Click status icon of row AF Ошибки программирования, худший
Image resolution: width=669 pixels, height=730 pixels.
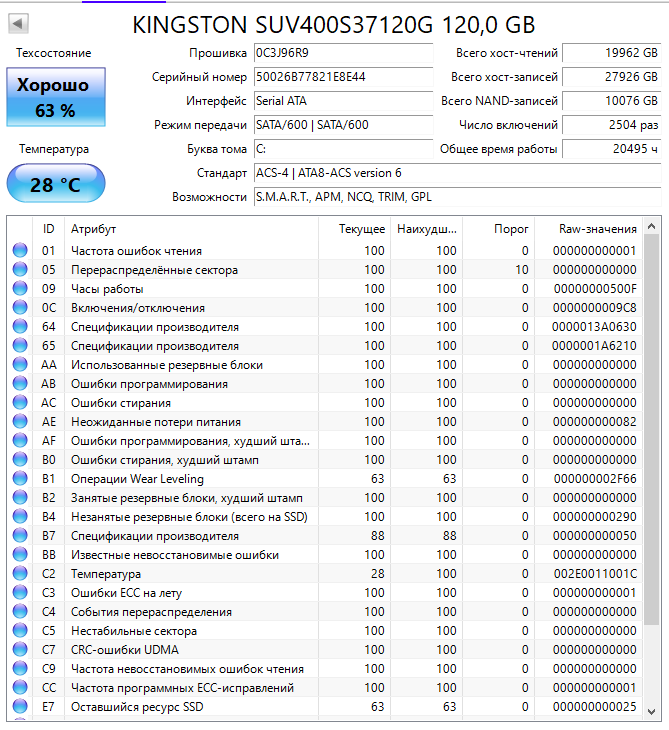coord(20,441)
